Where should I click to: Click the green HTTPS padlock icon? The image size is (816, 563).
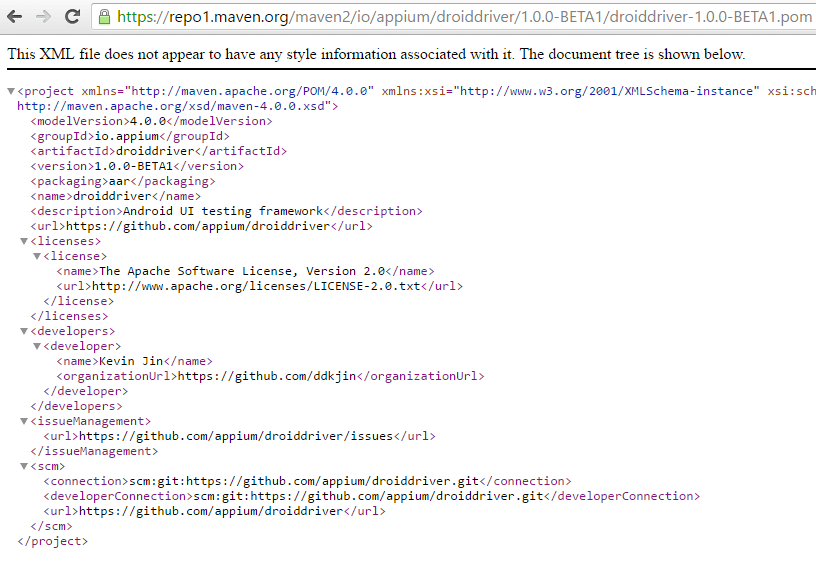point(104,17)
